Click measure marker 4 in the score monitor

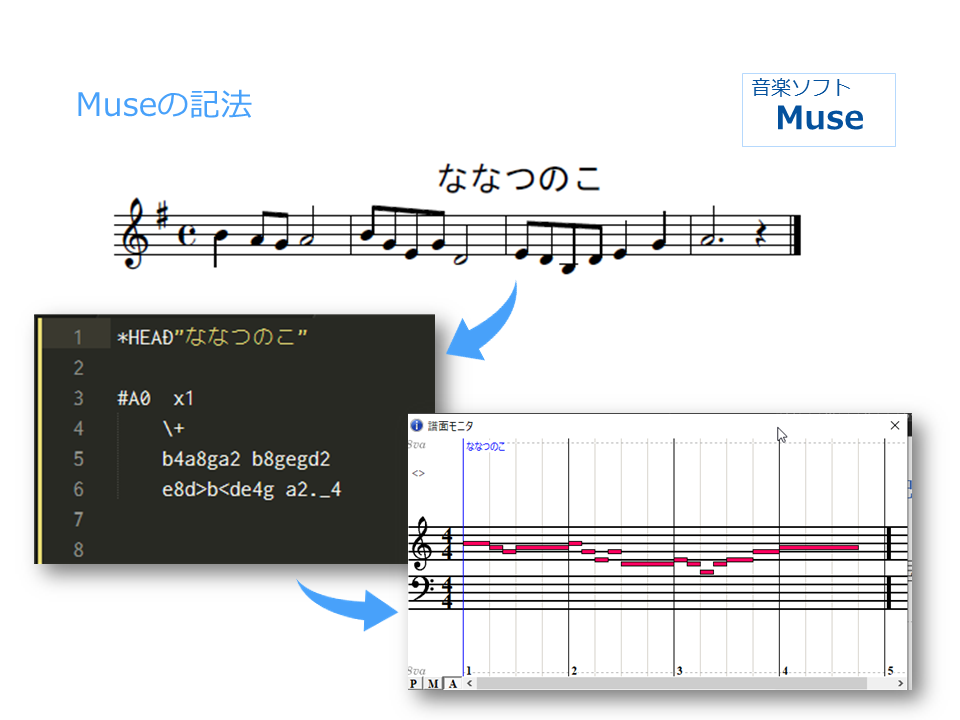point(785,670)
